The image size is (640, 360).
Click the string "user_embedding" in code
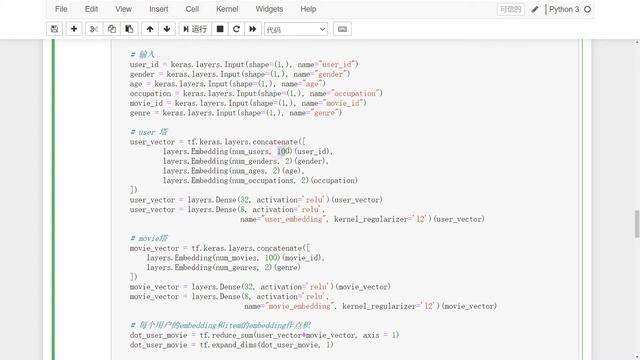[293, 219]
